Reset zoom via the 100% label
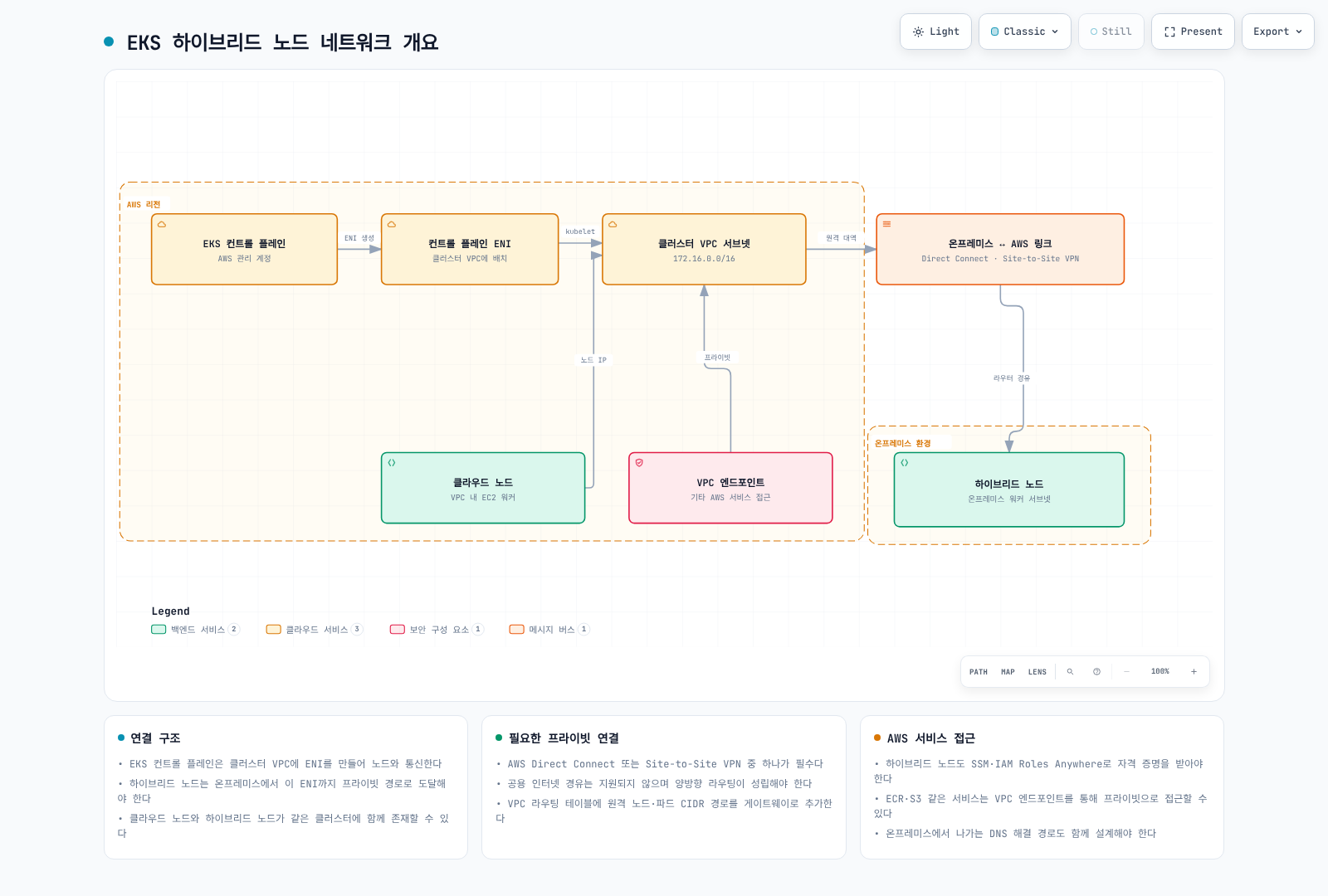Image resolution: width=1328 pixels, height=896 pixels. [x=1160, y=672]
